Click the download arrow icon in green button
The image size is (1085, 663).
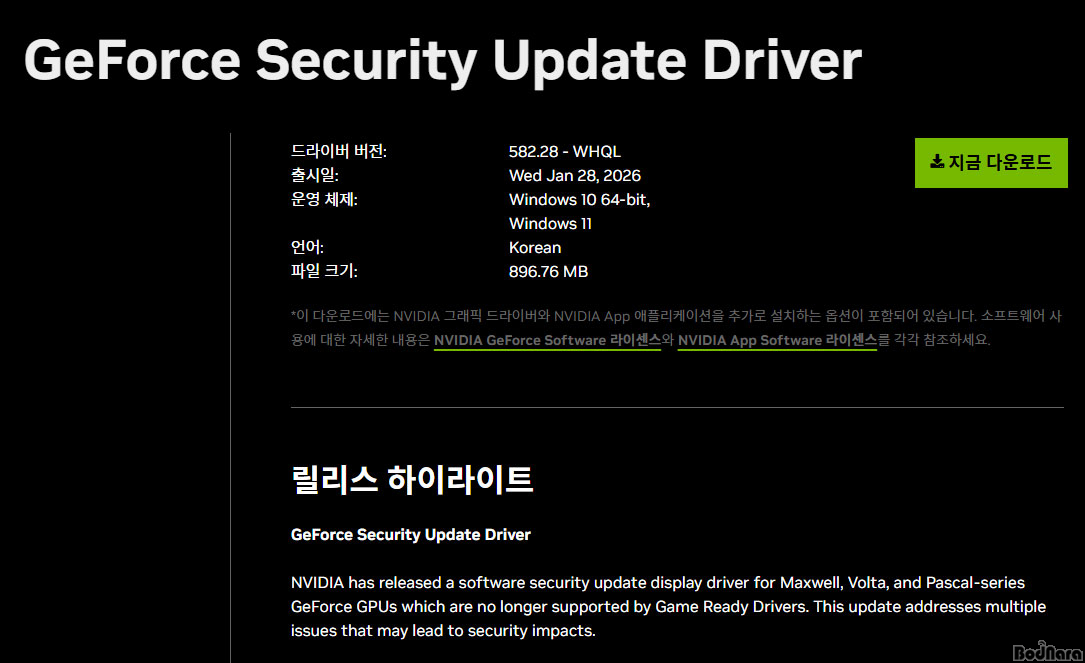(937, 162)
